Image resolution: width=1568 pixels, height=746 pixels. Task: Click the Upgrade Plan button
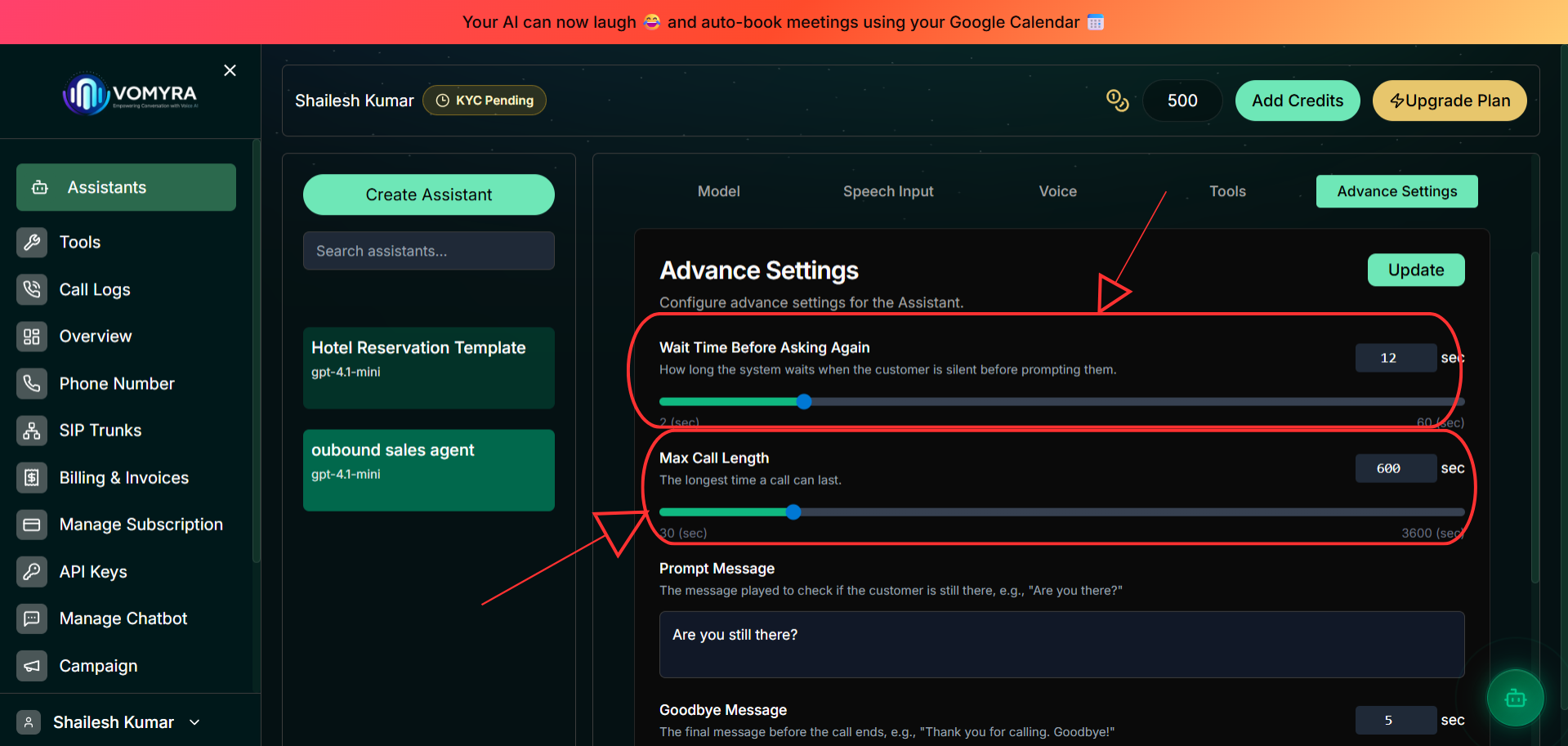1450,101
